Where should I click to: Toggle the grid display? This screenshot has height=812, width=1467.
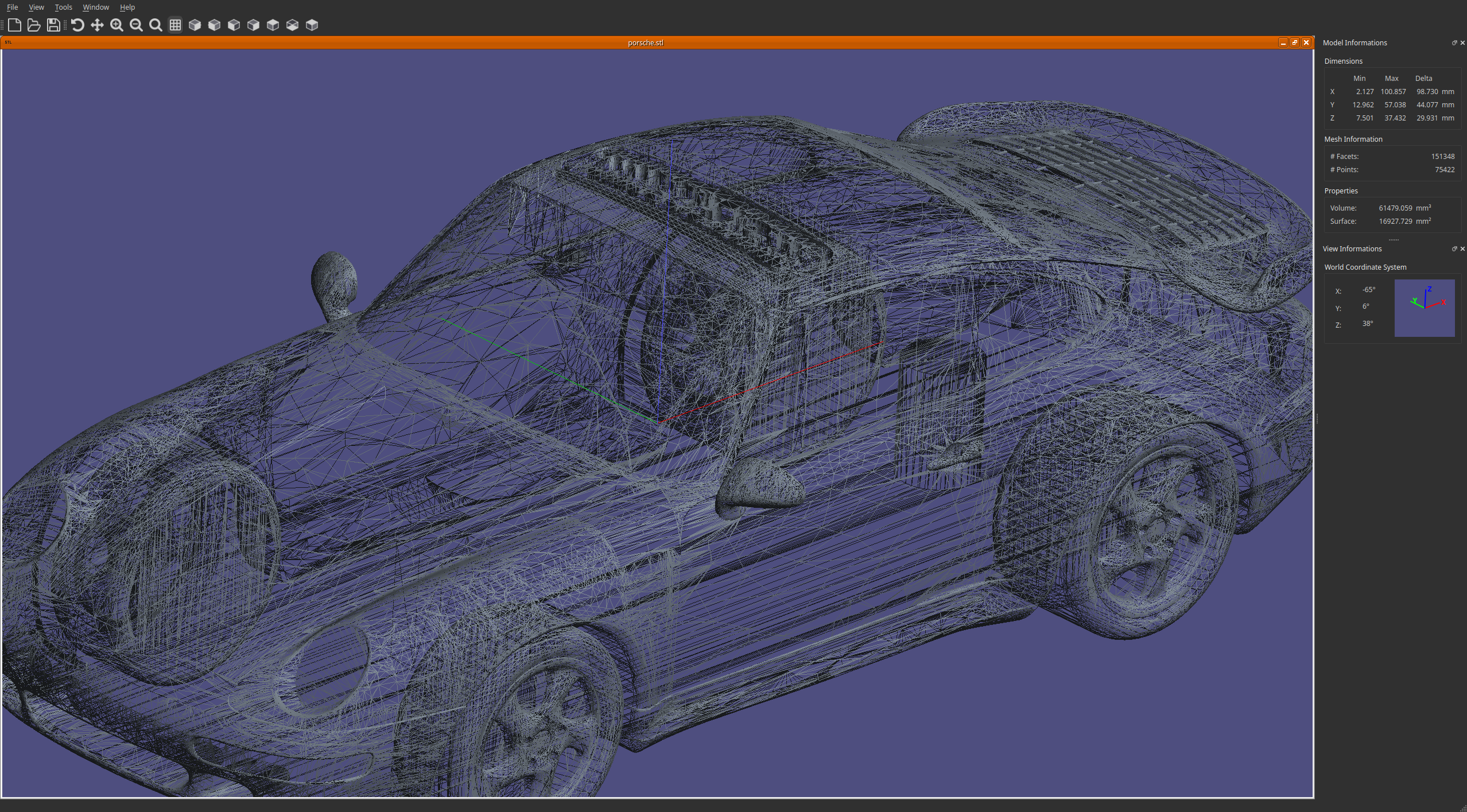point(175,25)
